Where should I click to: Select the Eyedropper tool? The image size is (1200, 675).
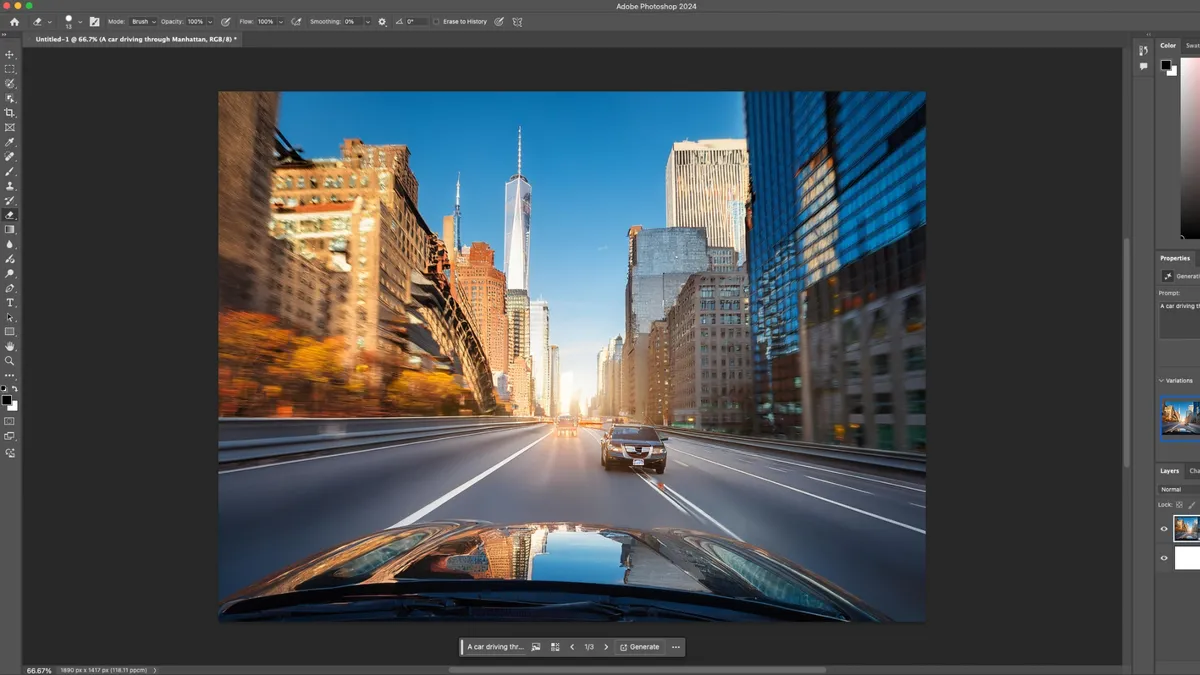[x=10, y=142]
